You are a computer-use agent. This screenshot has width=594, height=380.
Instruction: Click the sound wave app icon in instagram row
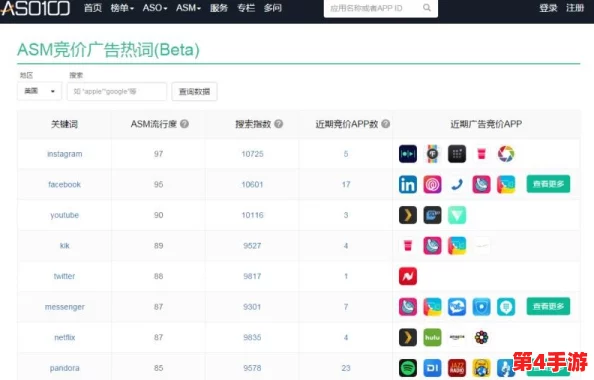coord(408,154)
